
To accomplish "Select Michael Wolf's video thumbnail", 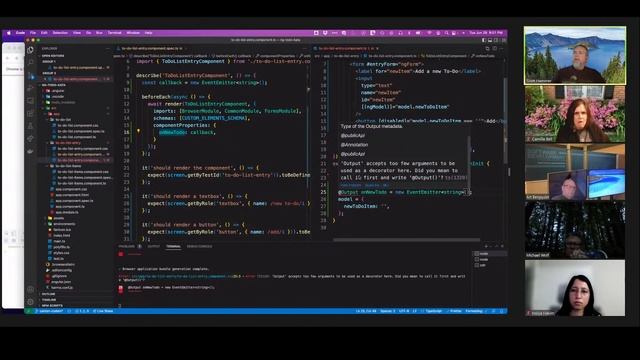I will pos(575,230).
